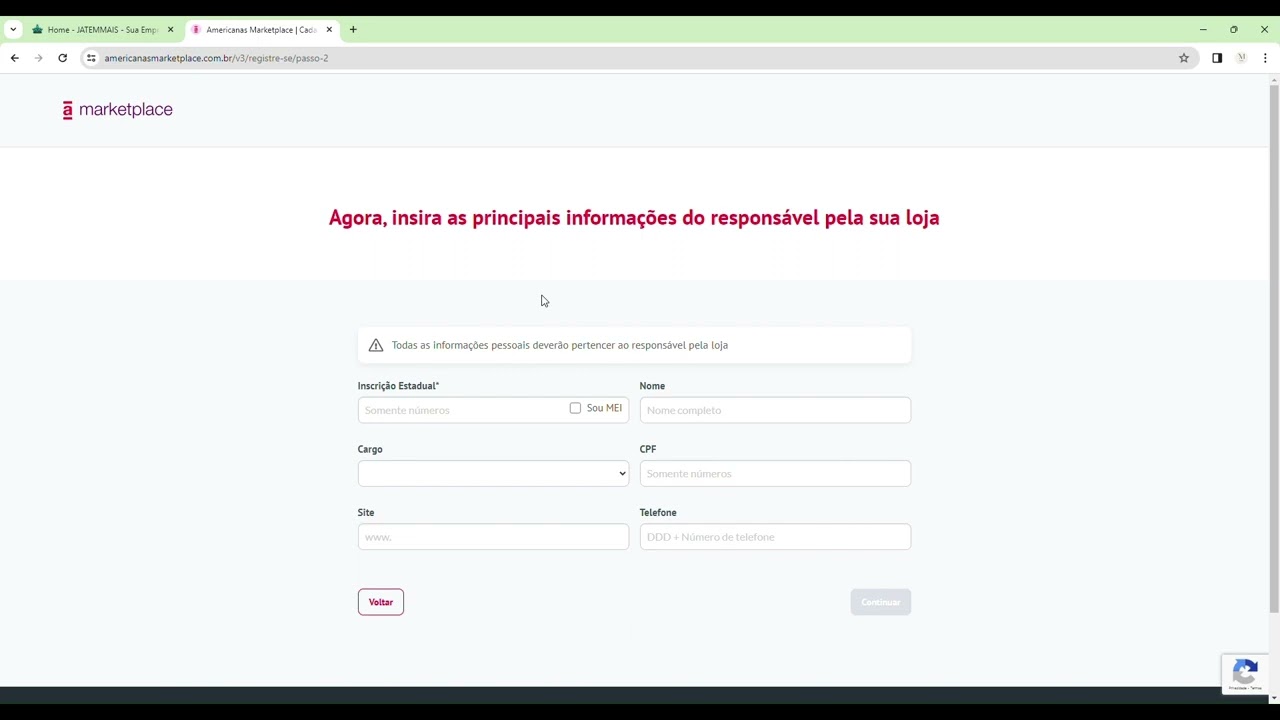Open the Cargo dropdown
1280x720 pixels.
pyautogui.click(x=493, y=474)
